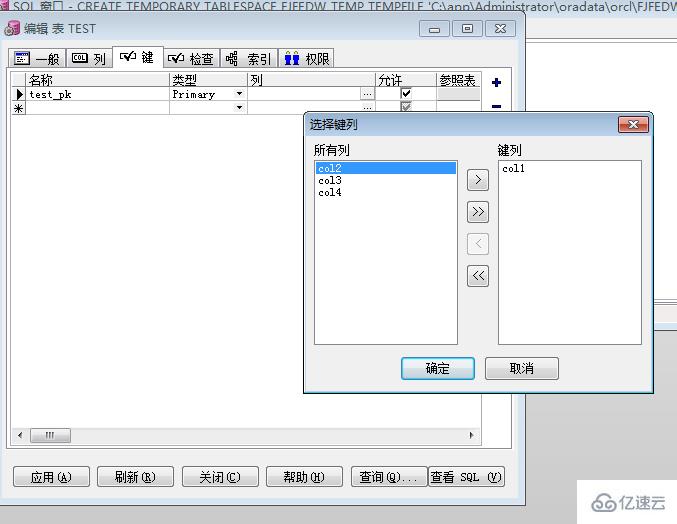The width and height of the screenshot is (677, 524).
Task: Select the 键 tab
Action: coord(138,57)
